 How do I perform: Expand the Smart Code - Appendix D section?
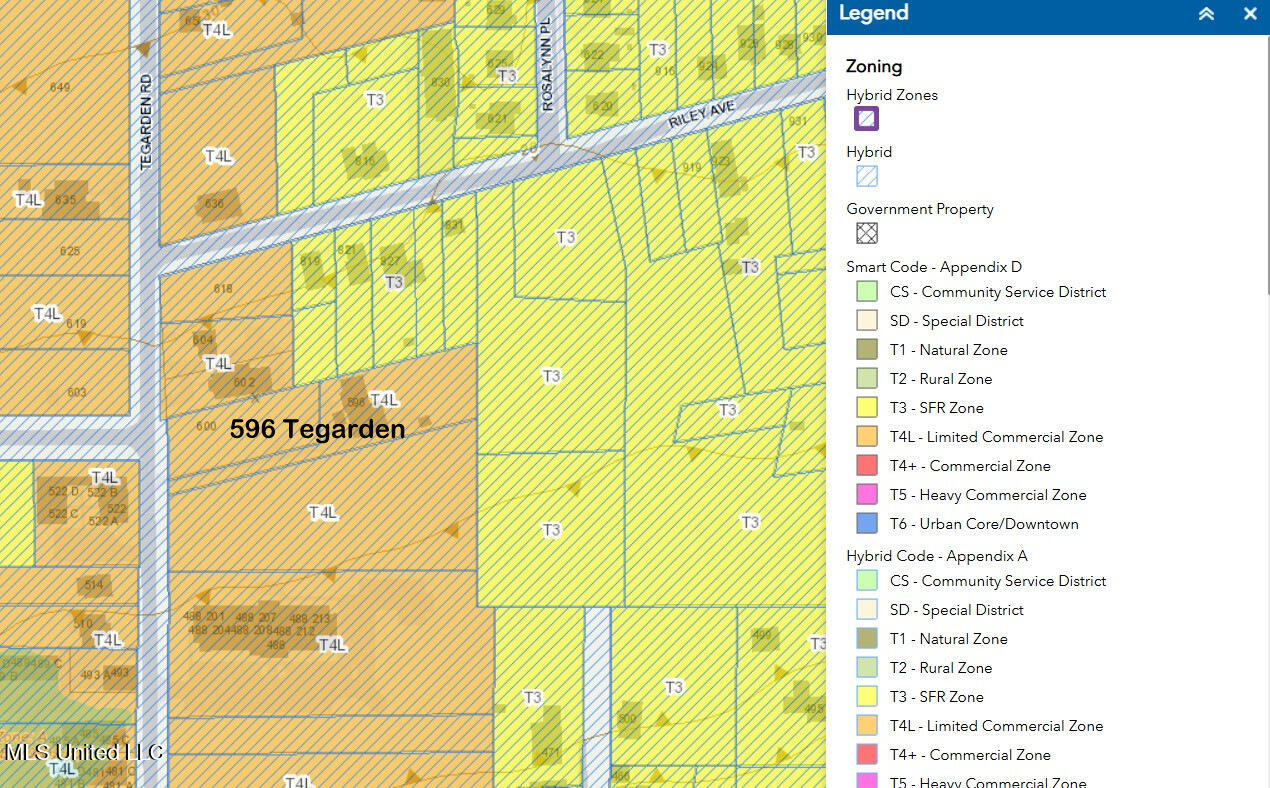[x=934, y=266]
